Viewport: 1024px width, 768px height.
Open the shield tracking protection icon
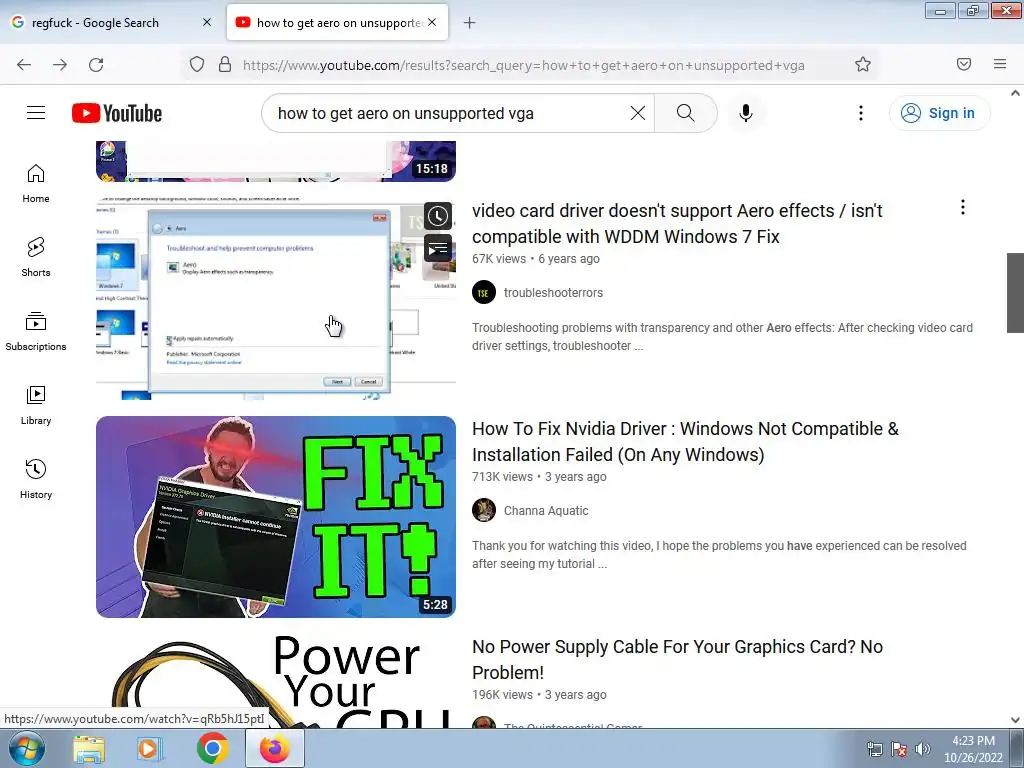(x=197, y=64)
